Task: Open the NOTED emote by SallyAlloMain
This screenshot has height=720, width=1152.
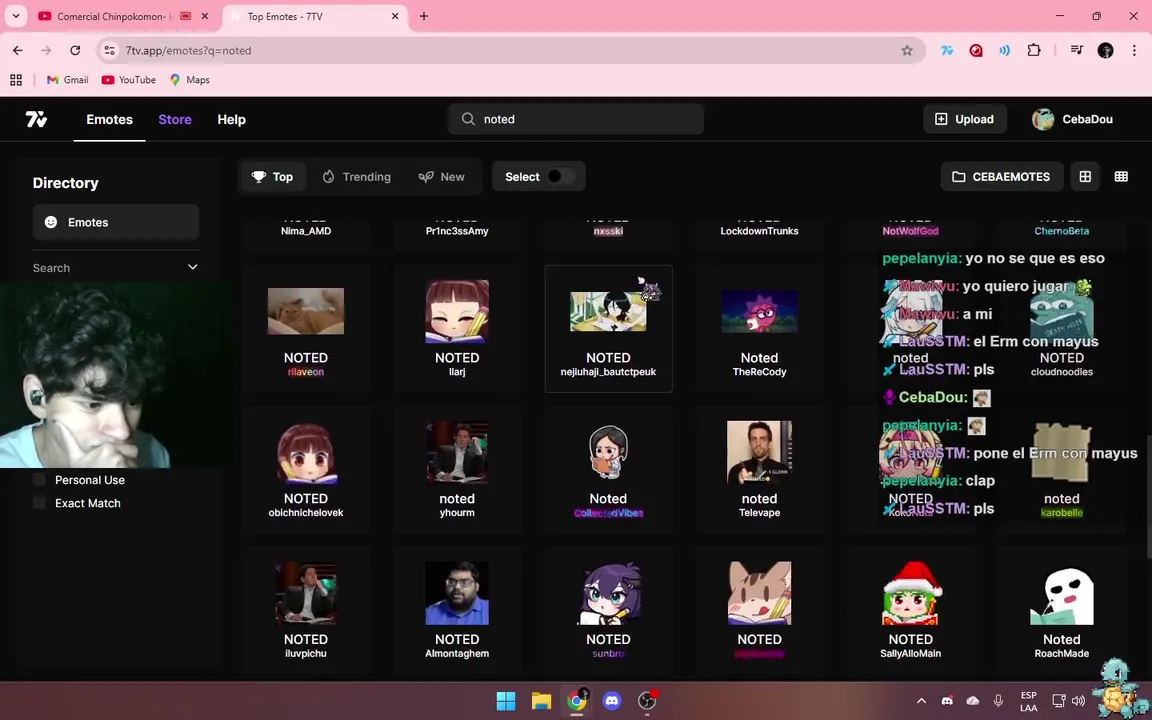Action: click(910, 611)
